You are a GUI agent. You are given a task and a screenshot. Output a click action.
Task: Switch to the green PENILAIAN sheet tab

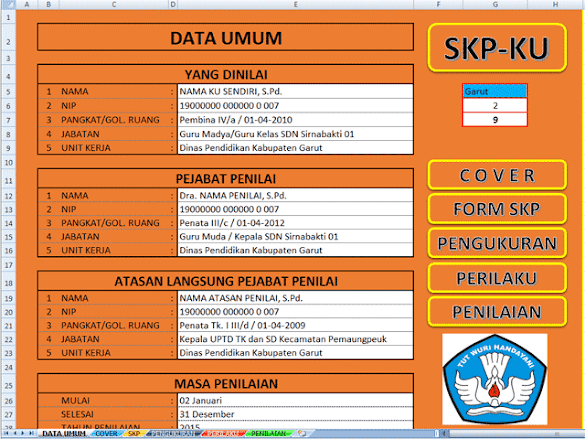(269, 433)
